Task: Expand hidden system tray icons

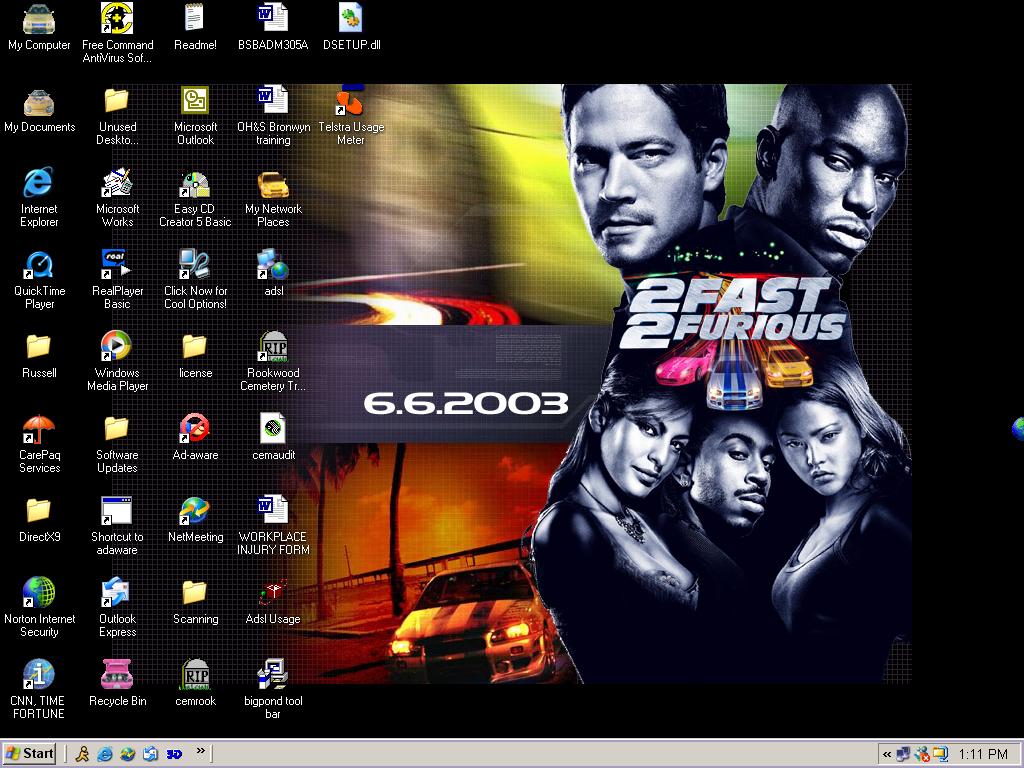Action: 886,754
